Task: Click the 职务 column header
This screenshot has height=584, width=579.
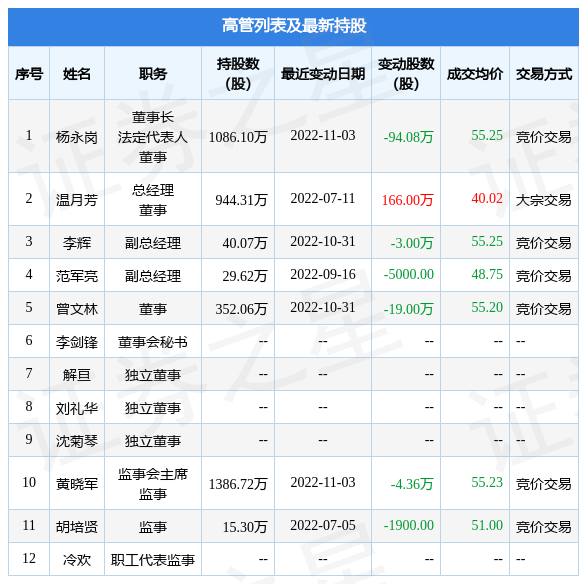Action: coord(153,74)
